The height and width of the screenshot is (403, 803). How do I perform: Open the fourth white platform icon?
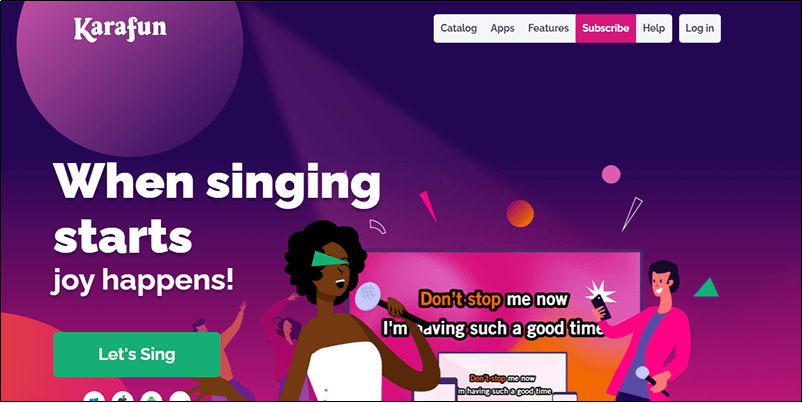[x=180, y=396]
